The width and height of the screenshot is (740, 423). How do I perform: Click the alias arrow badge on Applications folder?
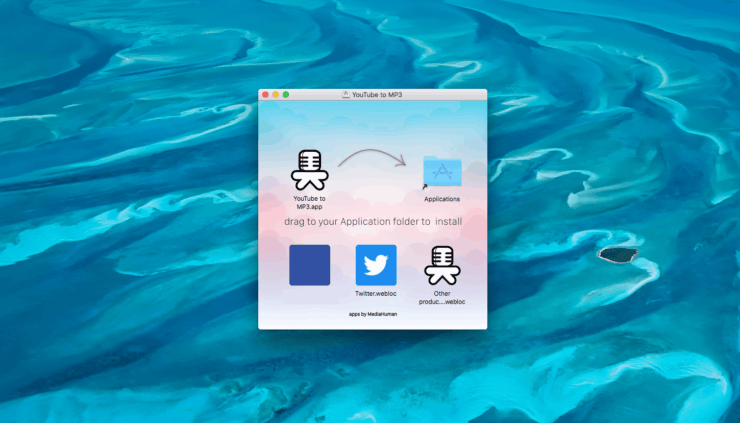426,186
